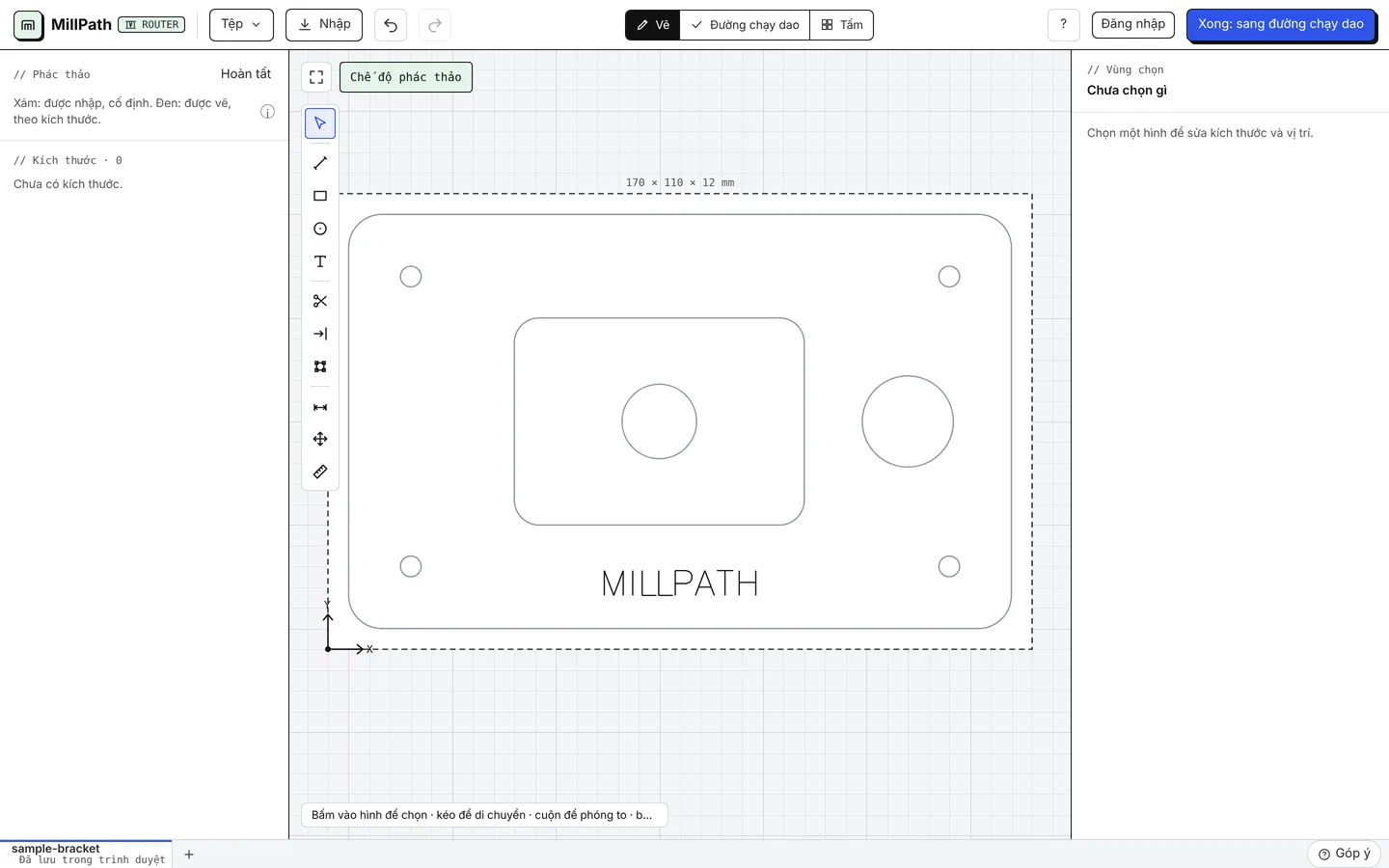Viewport: 1389px width, 868px height.
Task: Click the Chọn một hình để sửa text
Action: (x=1200, y=133)
